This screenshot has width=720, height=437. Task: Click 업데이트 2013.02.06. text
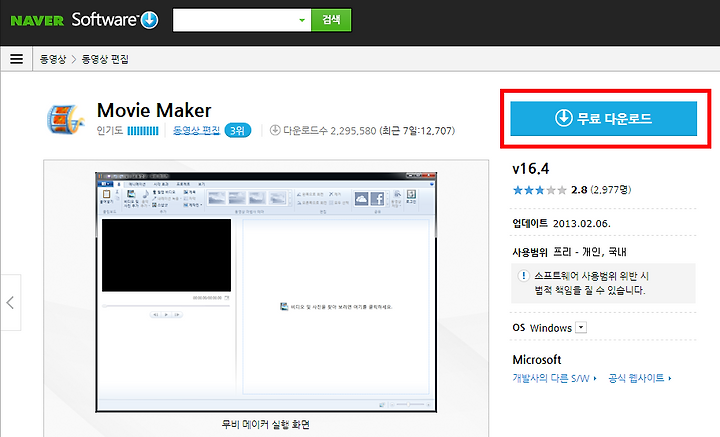(561, 224)
